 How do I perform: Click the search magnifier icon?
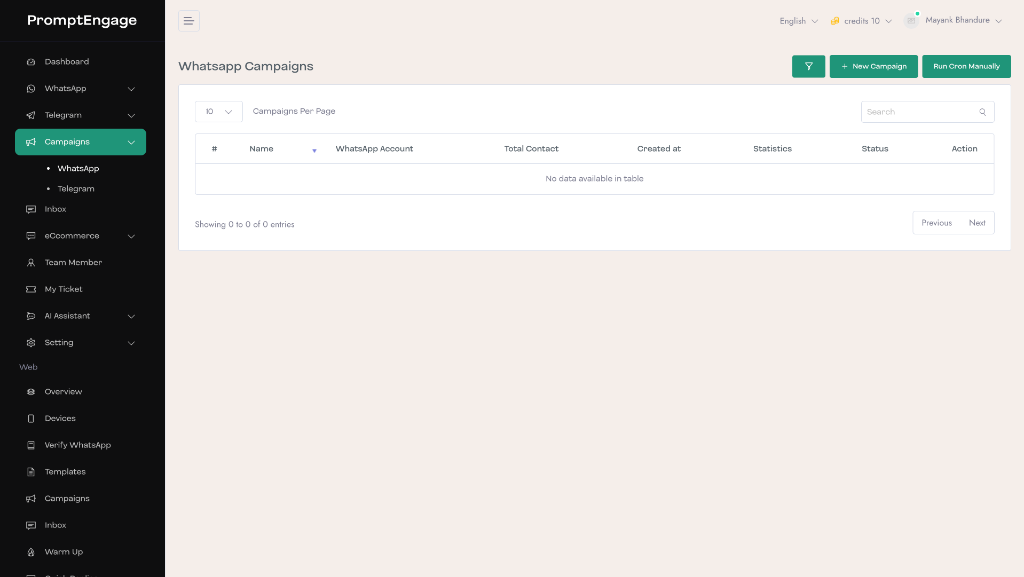pyautogui.click(x=982, y=112)
